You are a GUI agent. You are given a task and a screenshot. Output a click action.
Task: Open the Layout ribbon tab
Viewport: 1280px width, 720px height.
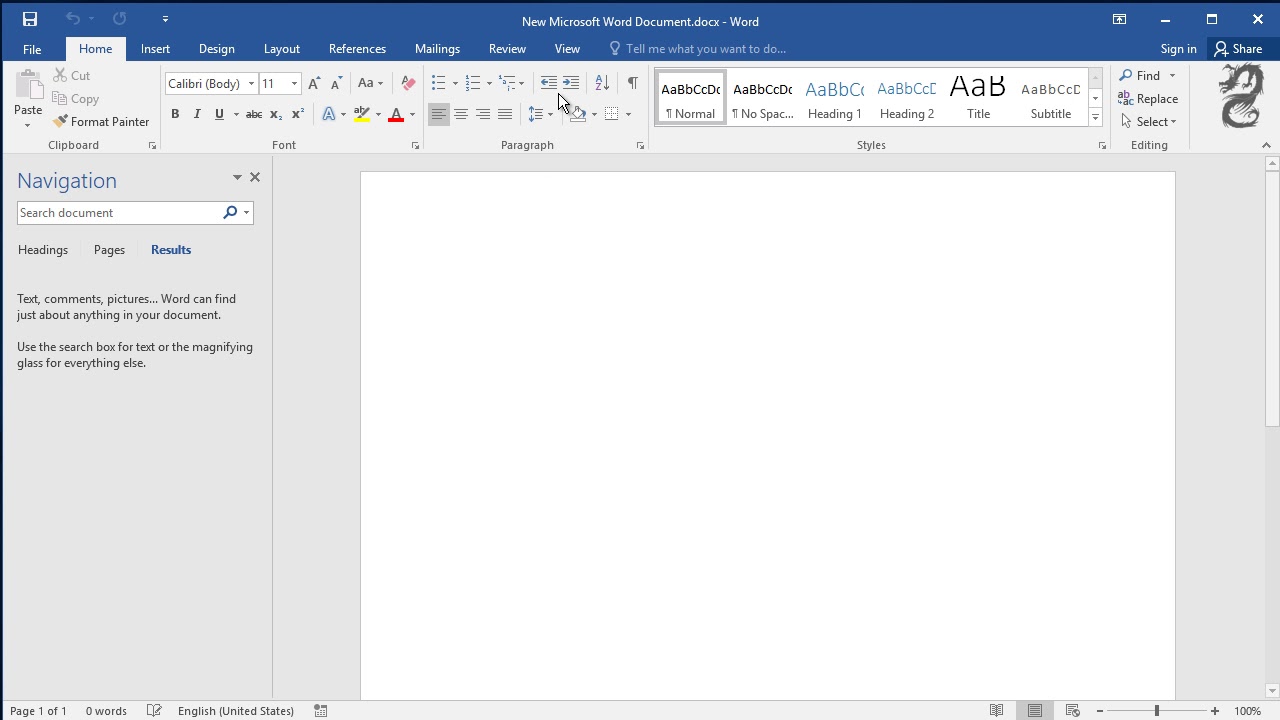pyautogui.click(x=282, y=49)
